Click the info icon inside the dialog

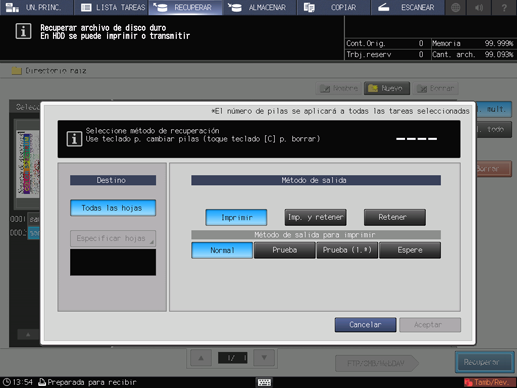pyautogui.click(x=74, y=139)
